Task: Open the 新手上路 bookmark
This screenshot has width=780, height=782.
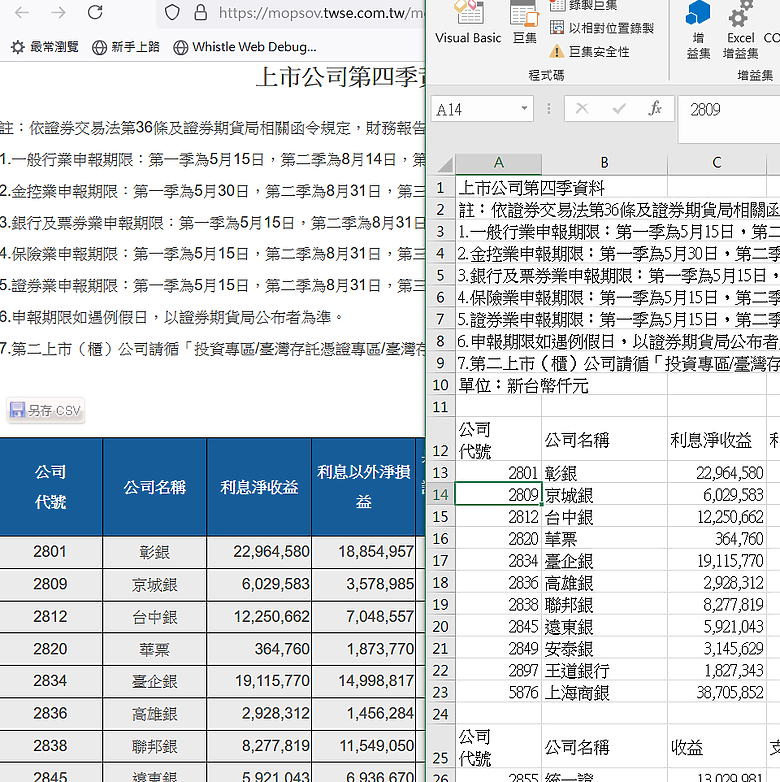Action: [126, 47]
